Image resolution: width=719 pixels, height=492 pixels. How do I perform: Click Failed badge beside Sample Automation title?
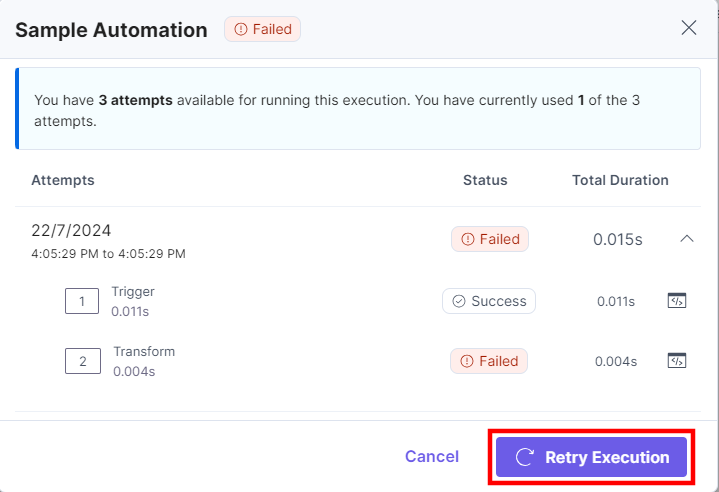point(263,29)
